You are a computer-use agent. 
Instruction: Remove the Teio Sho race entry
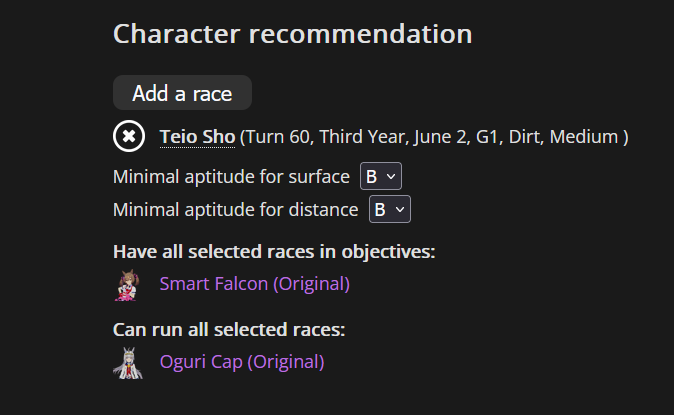pyautogui.click(x=129, y=136)
